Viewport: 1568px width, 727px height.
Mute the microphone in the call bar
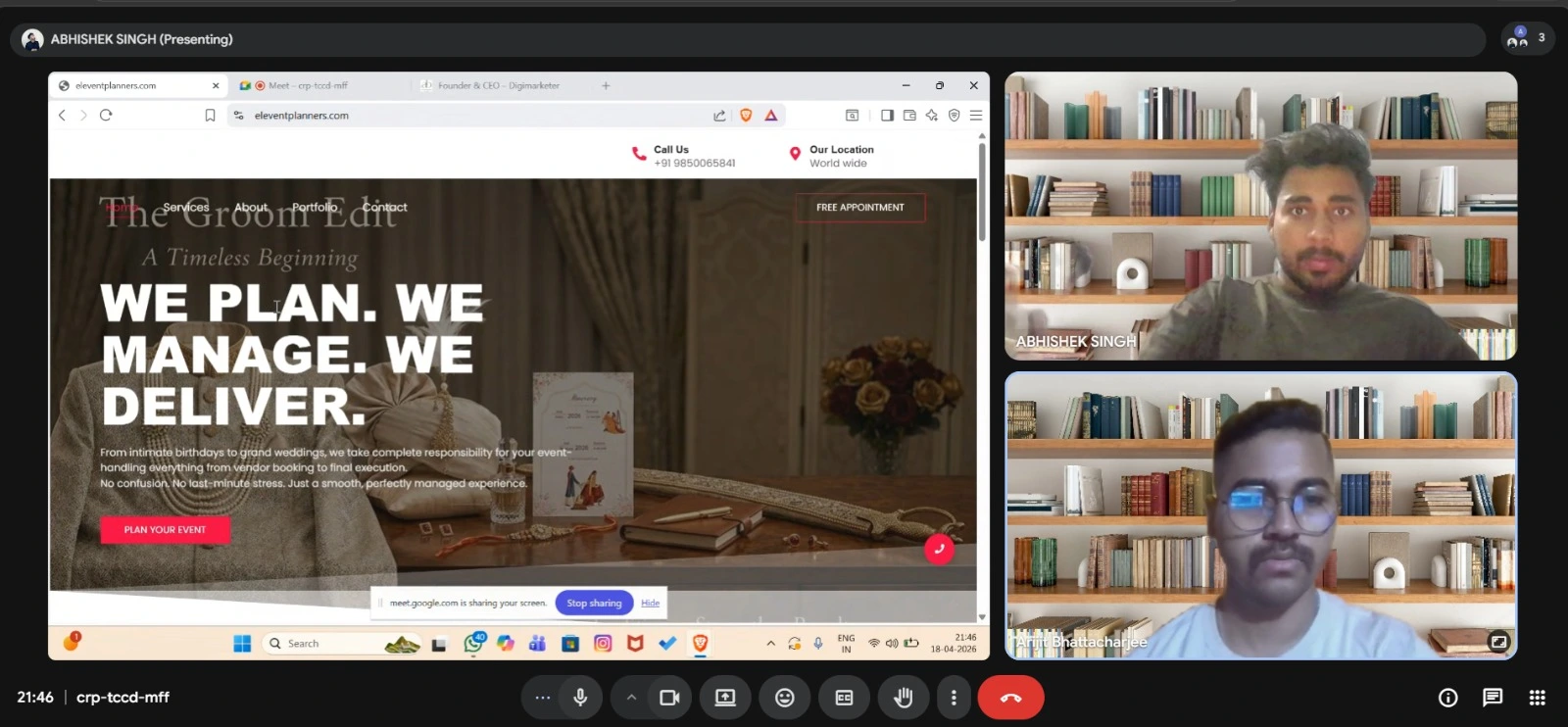tap(581, 698)
